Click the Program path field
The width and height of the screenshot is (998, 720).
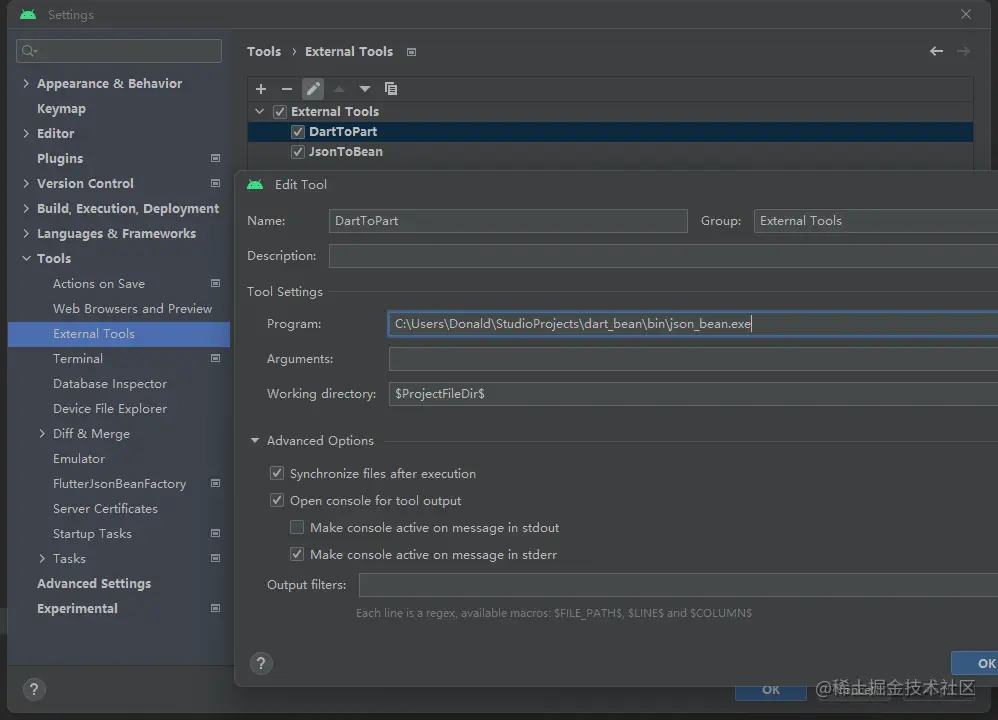coord(693,323)
